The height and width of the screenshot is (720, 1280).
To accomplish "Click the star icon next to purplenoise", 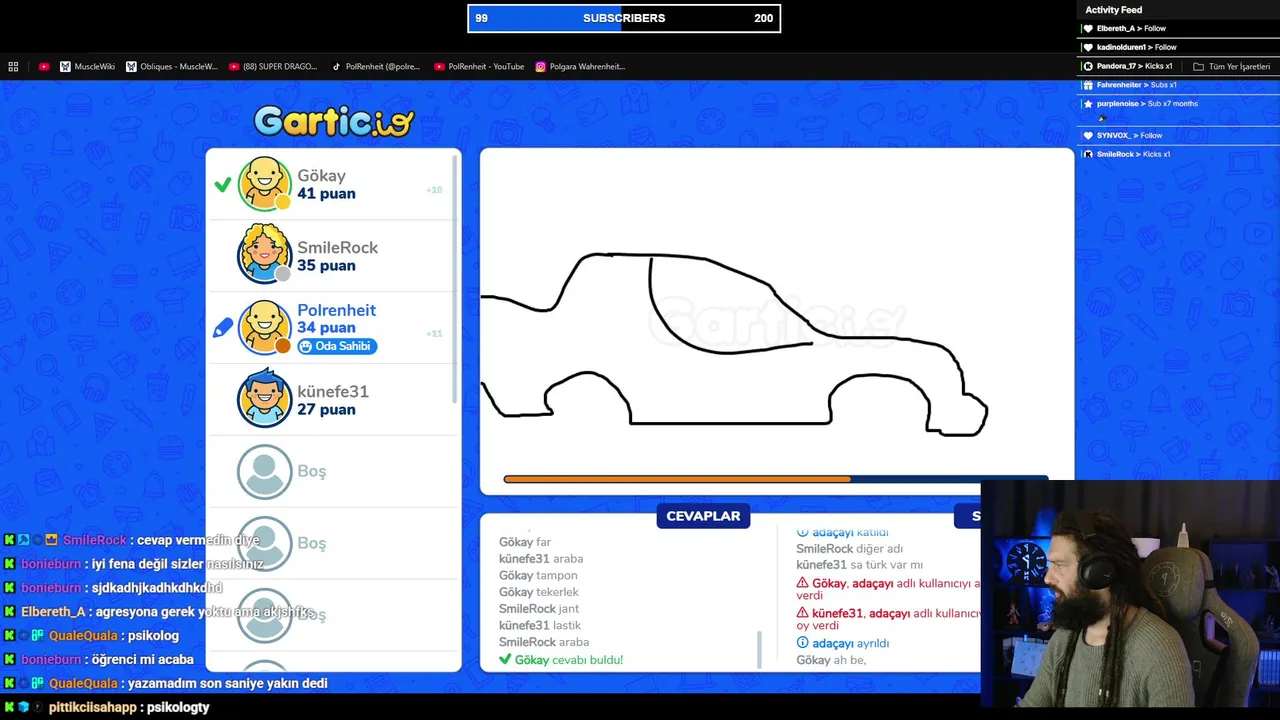I will [x=1089, y=104].
